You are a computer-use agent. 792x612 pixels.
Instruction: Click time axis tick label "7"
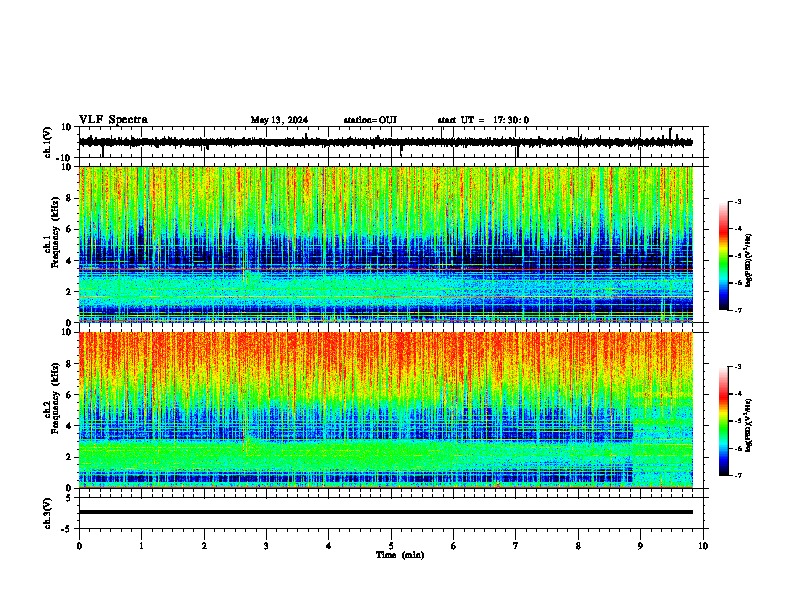516,546
